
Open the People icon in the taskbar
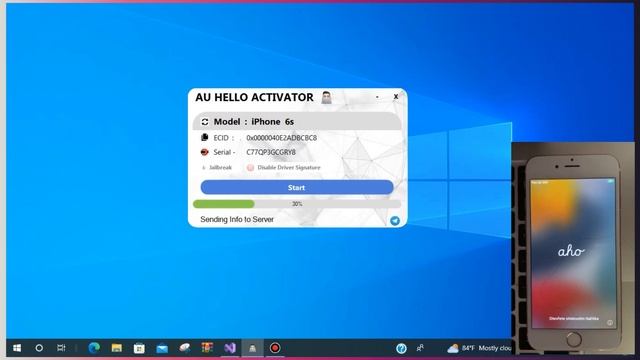420,348
